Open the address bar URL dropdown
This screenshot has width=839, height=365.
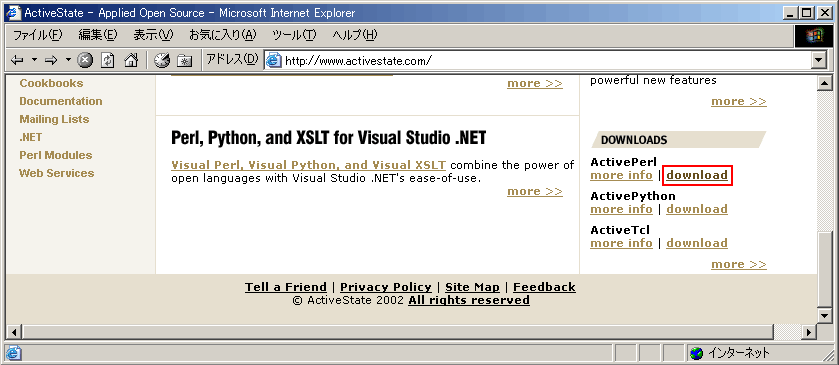tap(818, 61)
